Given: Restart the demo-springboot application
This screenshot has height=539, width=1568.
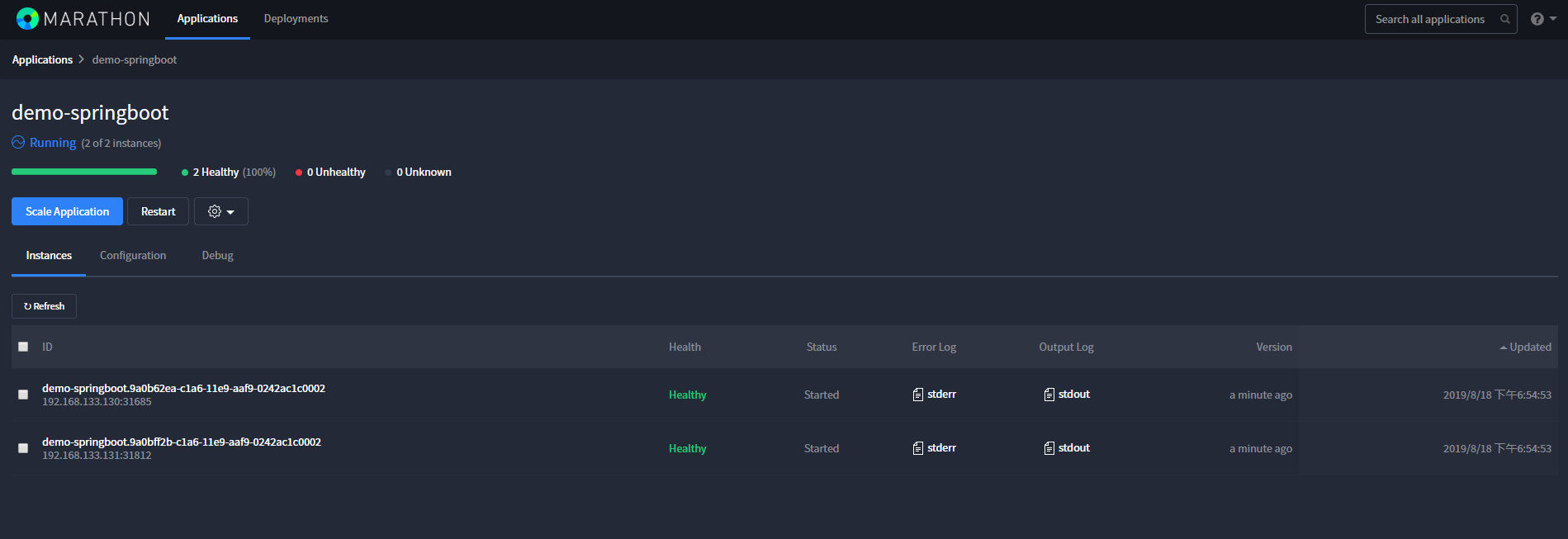Looking at the screenshot, I should [x=158, y=211].
